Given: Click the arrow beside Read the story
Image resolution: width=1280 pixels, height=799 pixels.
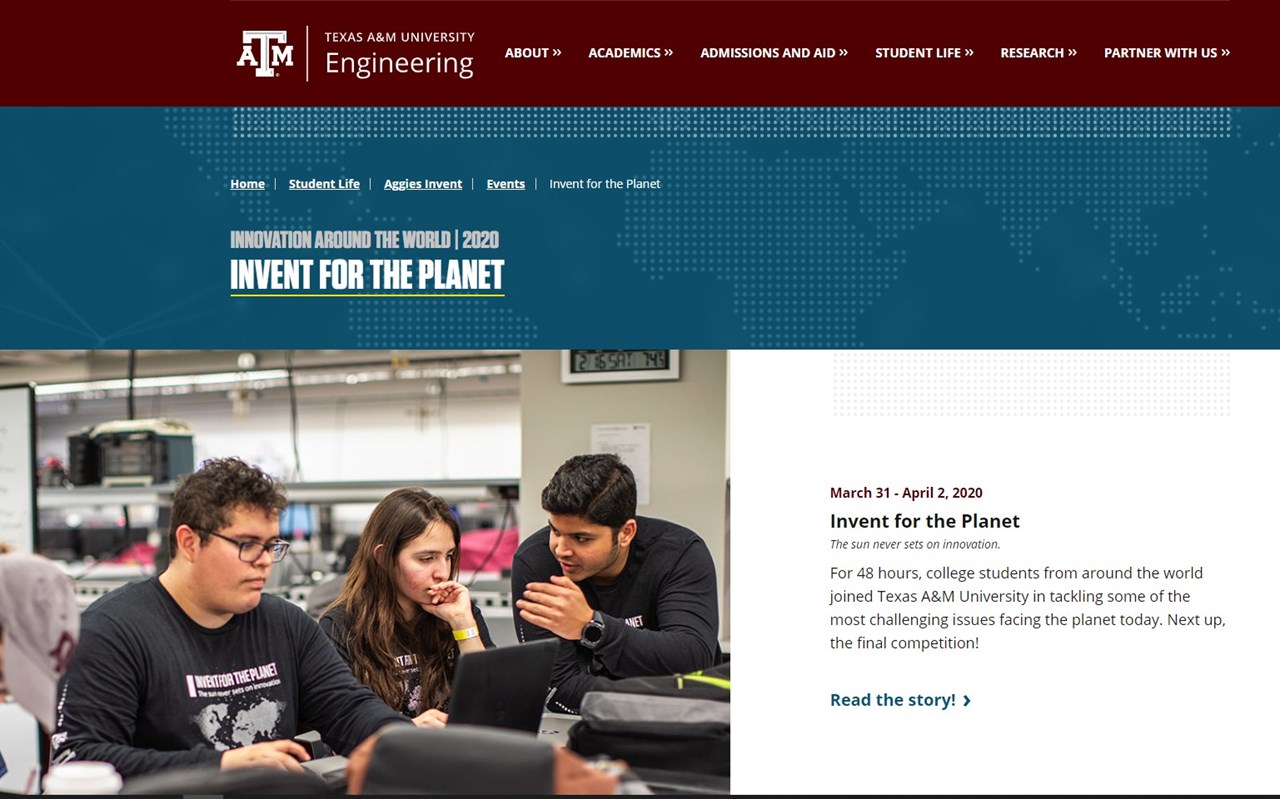Looking at the screenshot, I should click(x=966, y=701).
